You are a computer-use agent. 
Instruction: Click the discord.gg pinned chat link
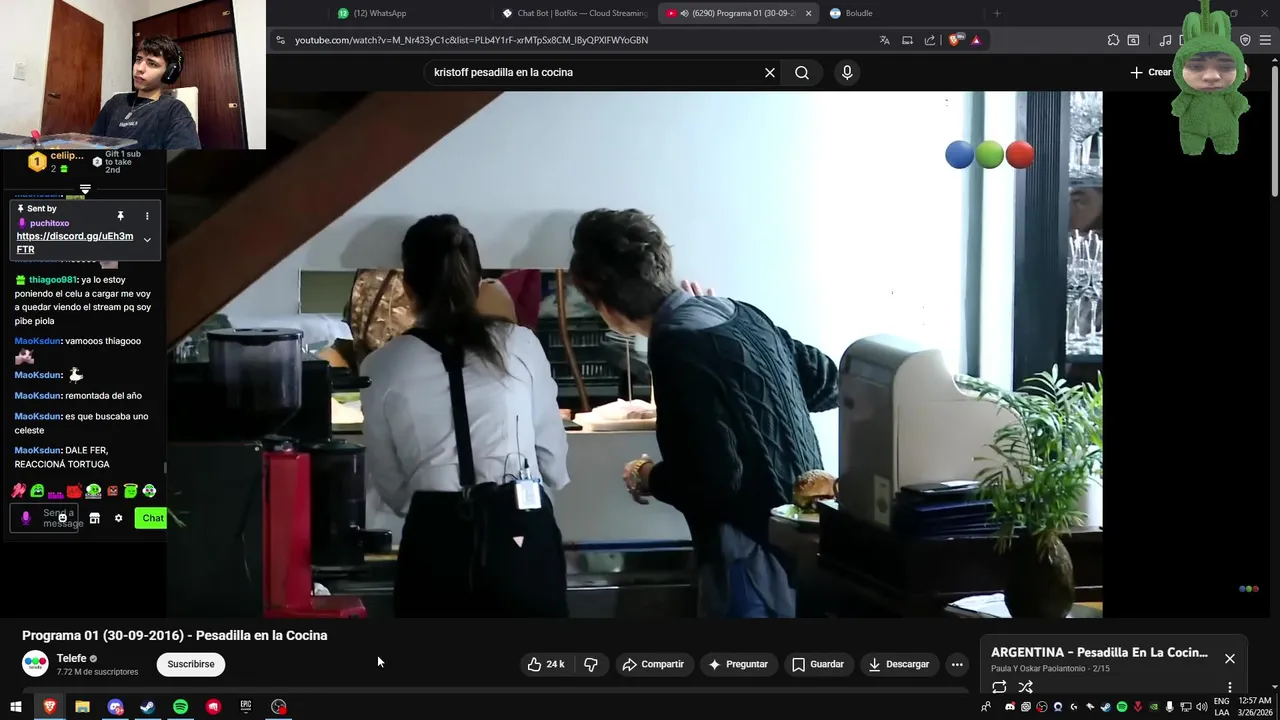(x=75, y=243)
